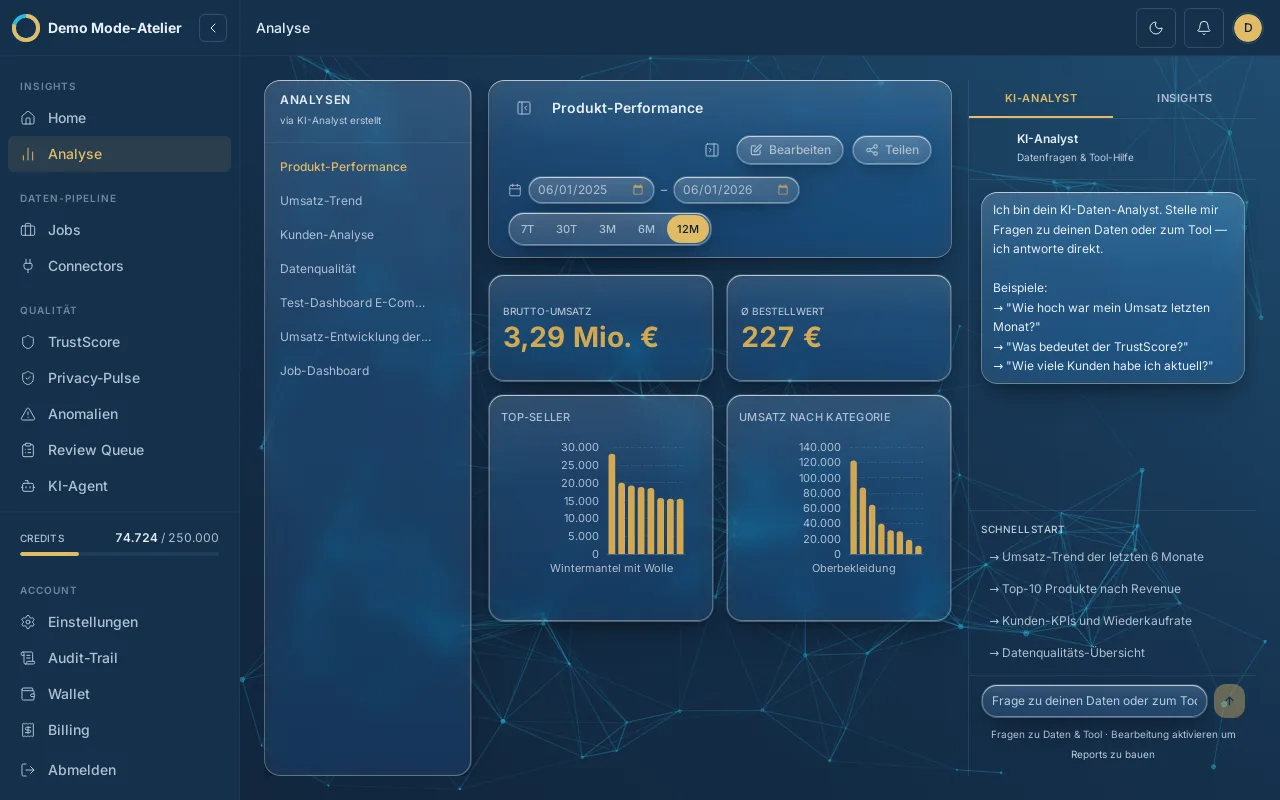Click Abmelden to log out
The width and height of the screenshot is (1280, 800).
[119, 770]
